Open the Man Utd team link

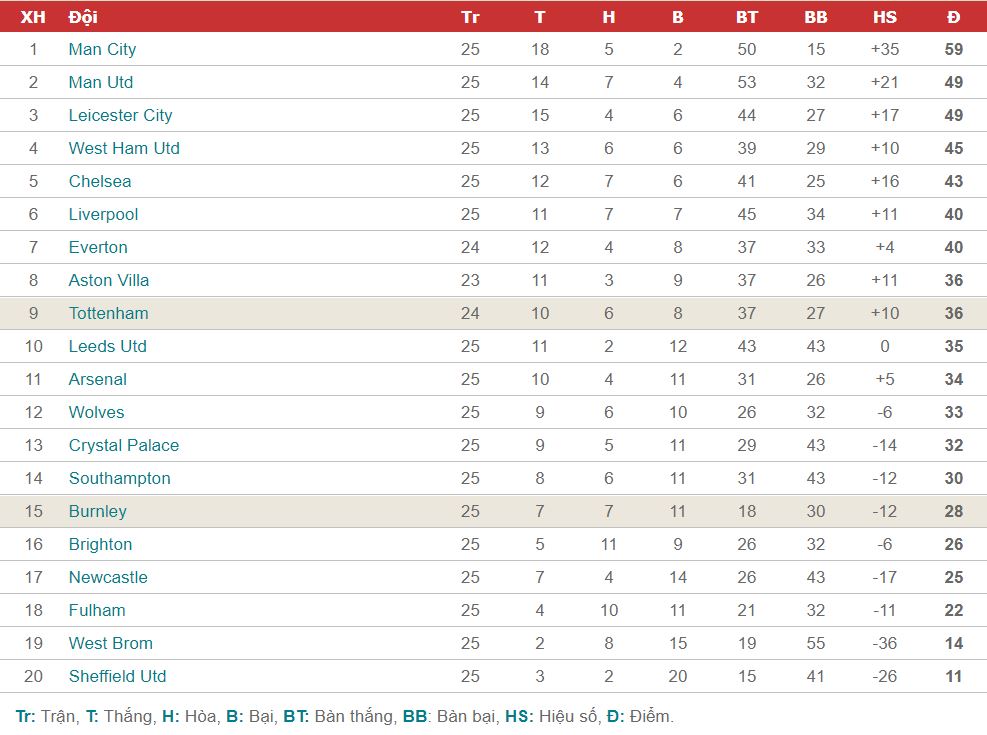[101, 82]
